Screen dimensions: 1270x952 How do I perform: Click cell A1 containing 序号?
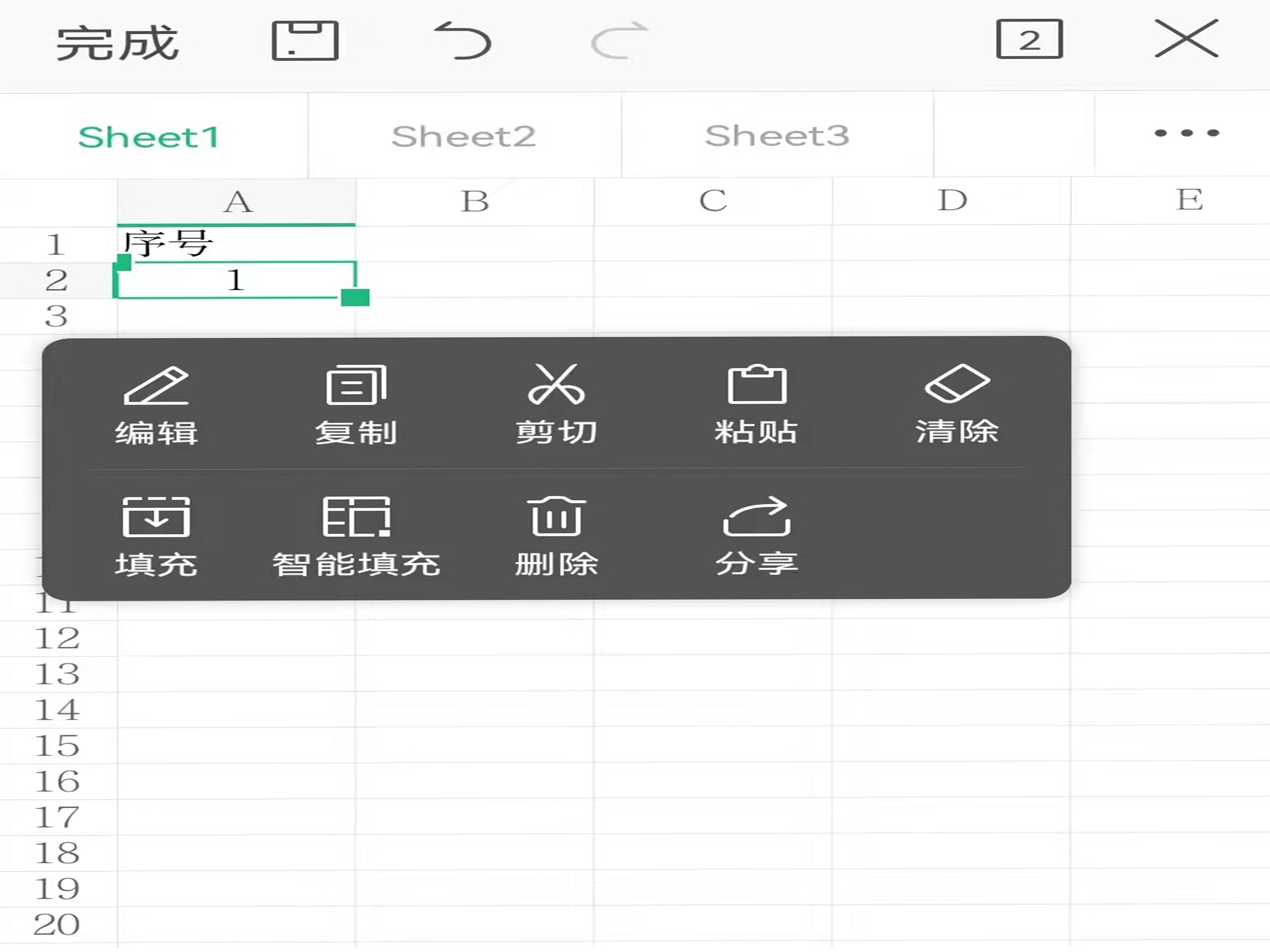coord(236,244)
